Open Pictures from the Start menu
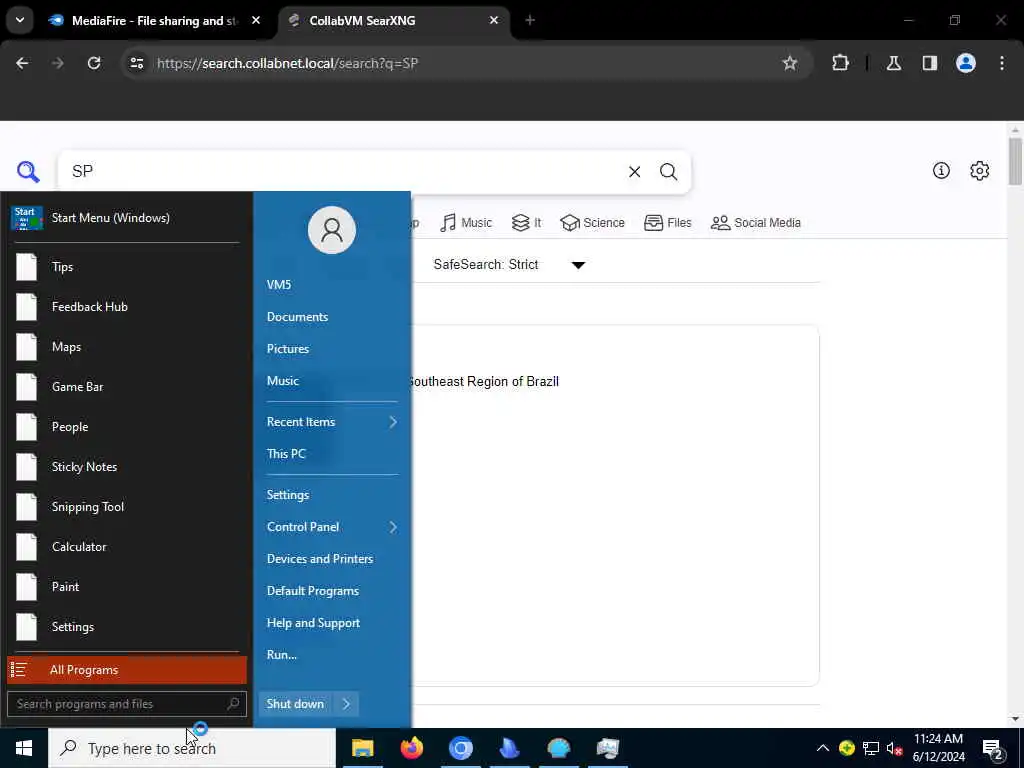Screen dimensions: 1024x768 pos(288,349)
